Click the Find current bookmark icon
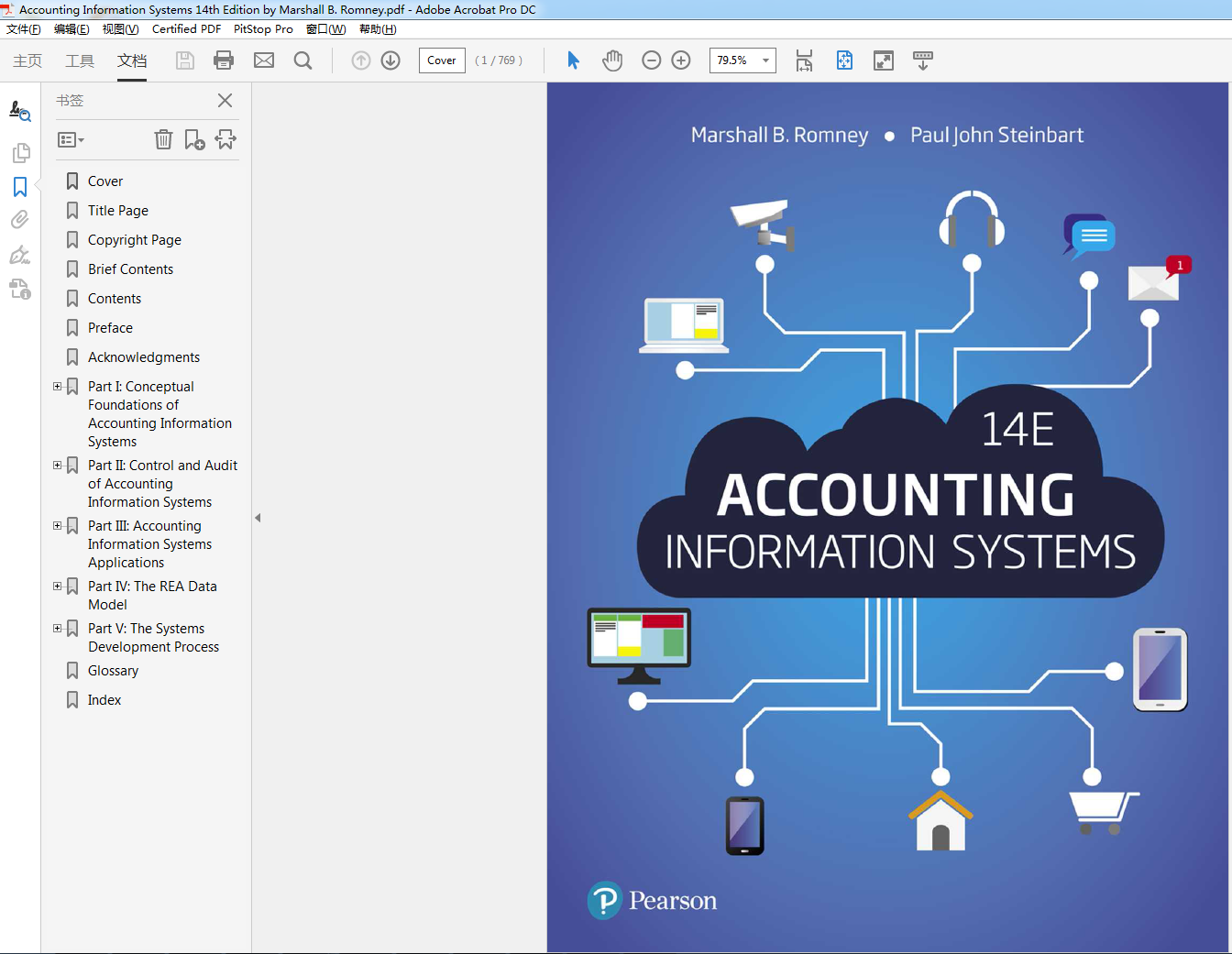Image resolution: width=1232 pixels, height=954 pixels. [x=225, y=139]
